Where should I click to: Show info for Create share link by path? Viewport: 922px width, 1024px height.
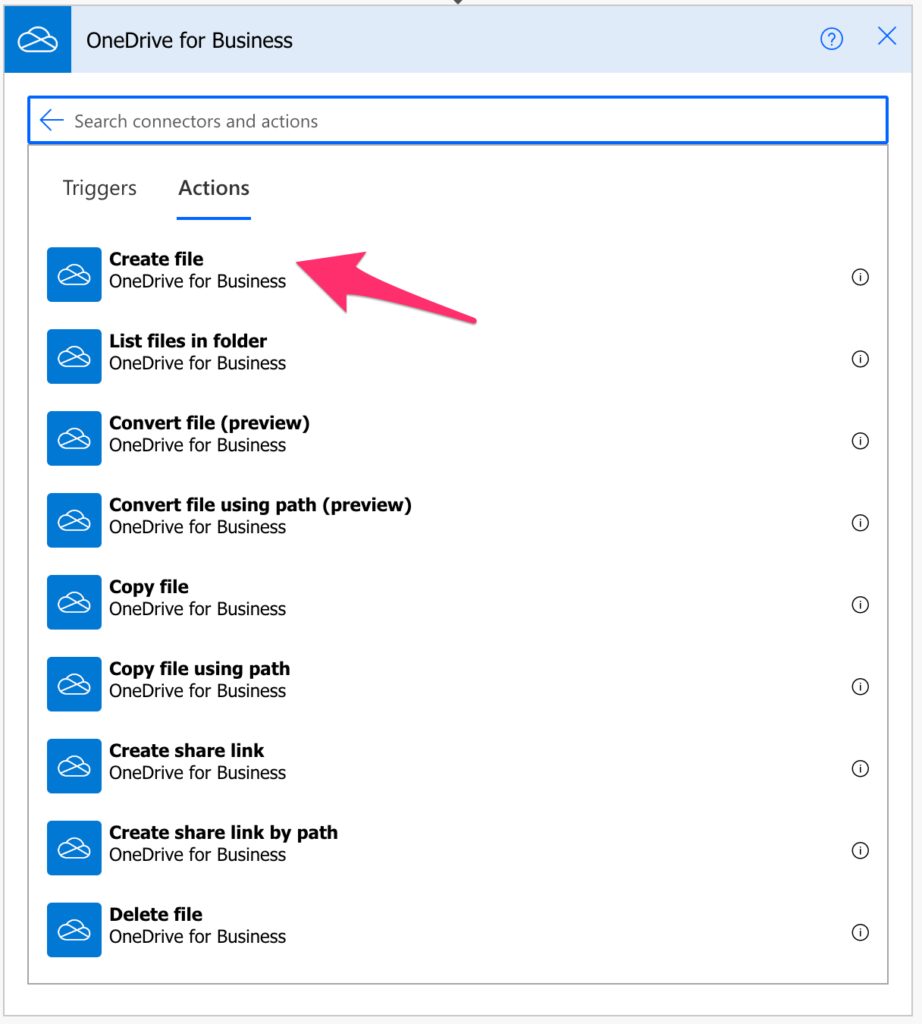click(x=860, y=851)
